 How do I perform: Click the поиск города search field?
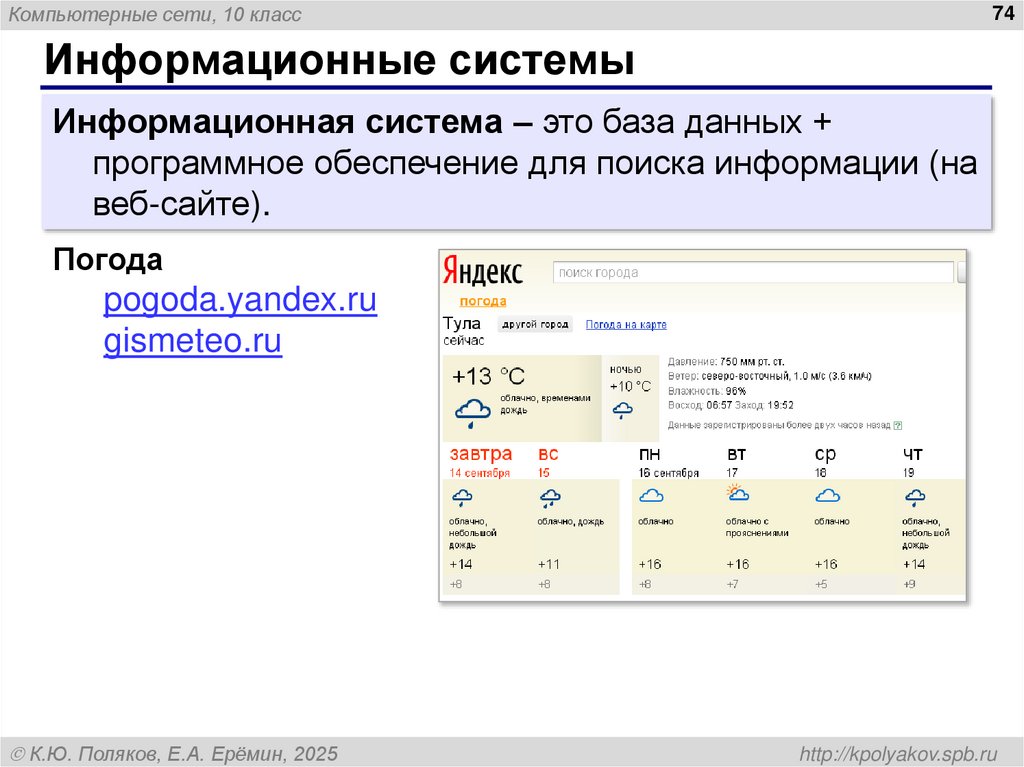(754, 271)
